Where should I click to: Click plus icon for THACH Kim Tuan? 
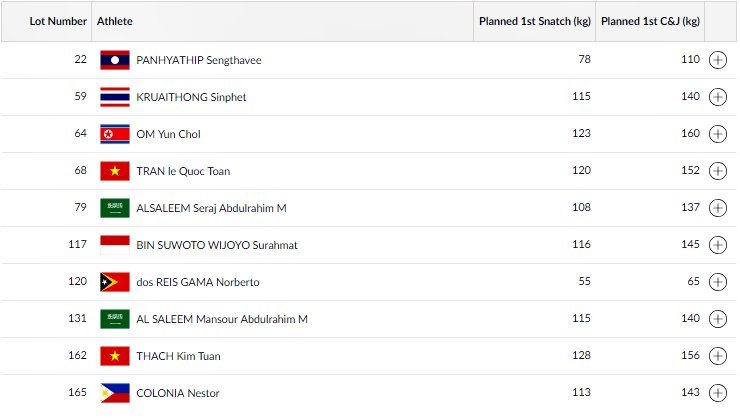click(717, 356)
